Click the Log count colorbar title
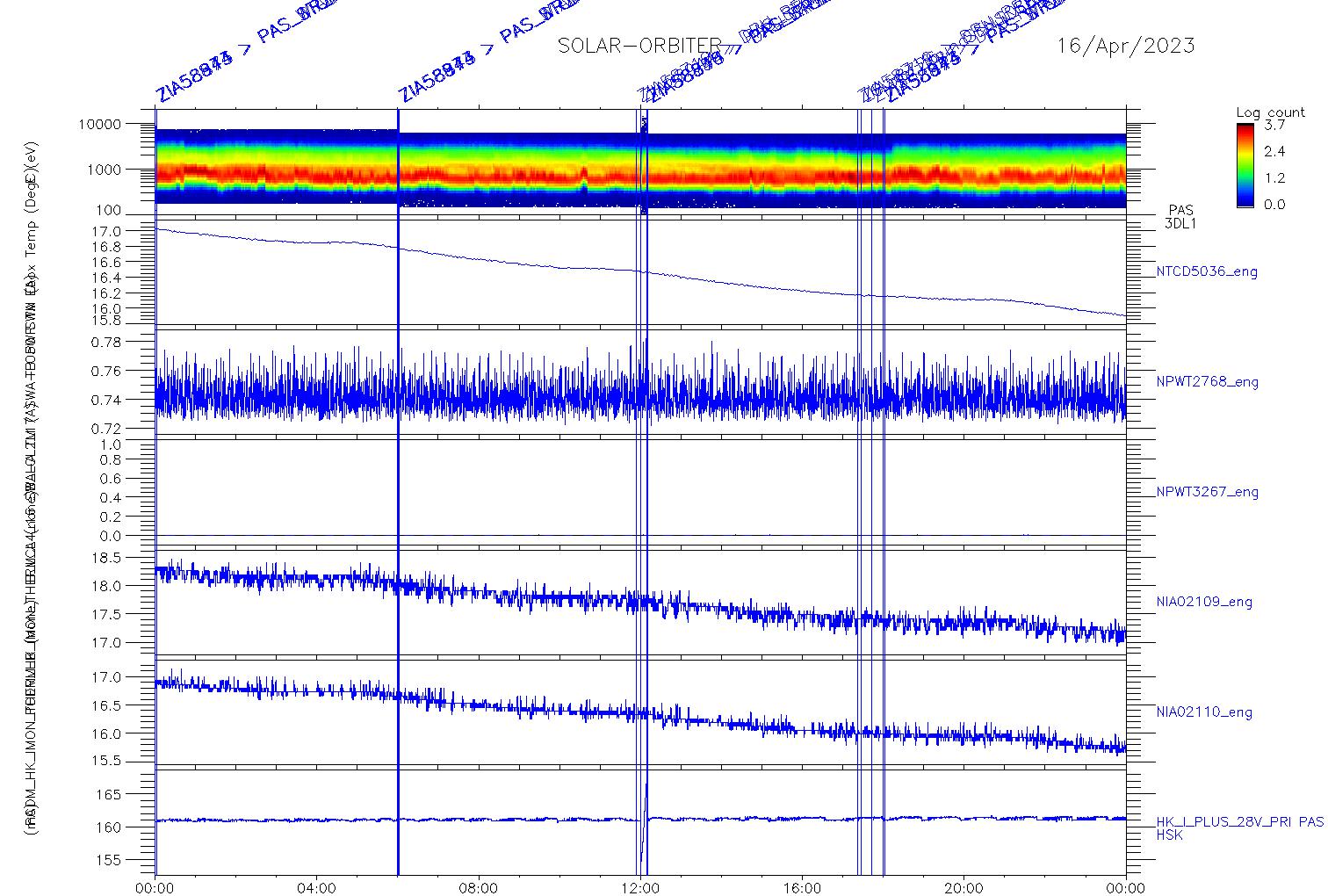Image resolution: width=1328 pixels, height=896 pixels. coord(1270,112)
